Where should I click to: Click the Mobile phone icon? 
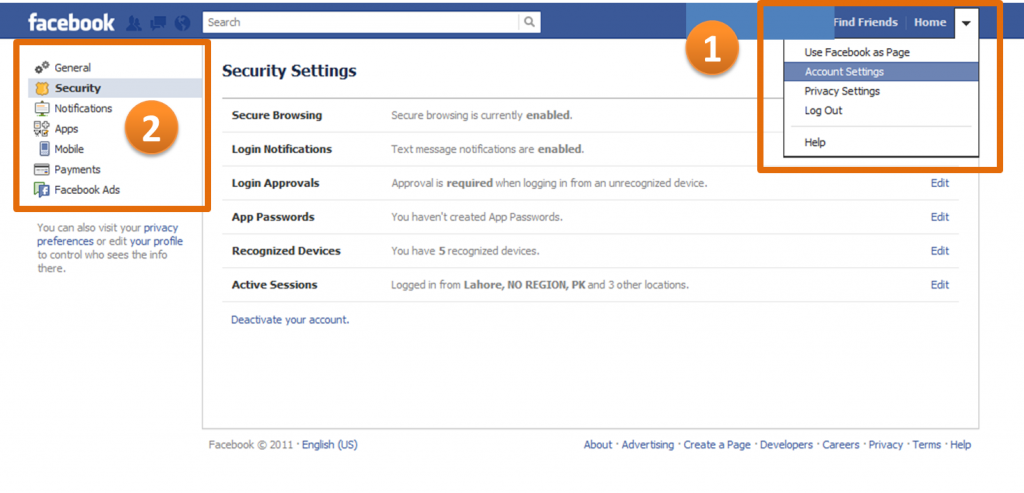tap(44, 149)
